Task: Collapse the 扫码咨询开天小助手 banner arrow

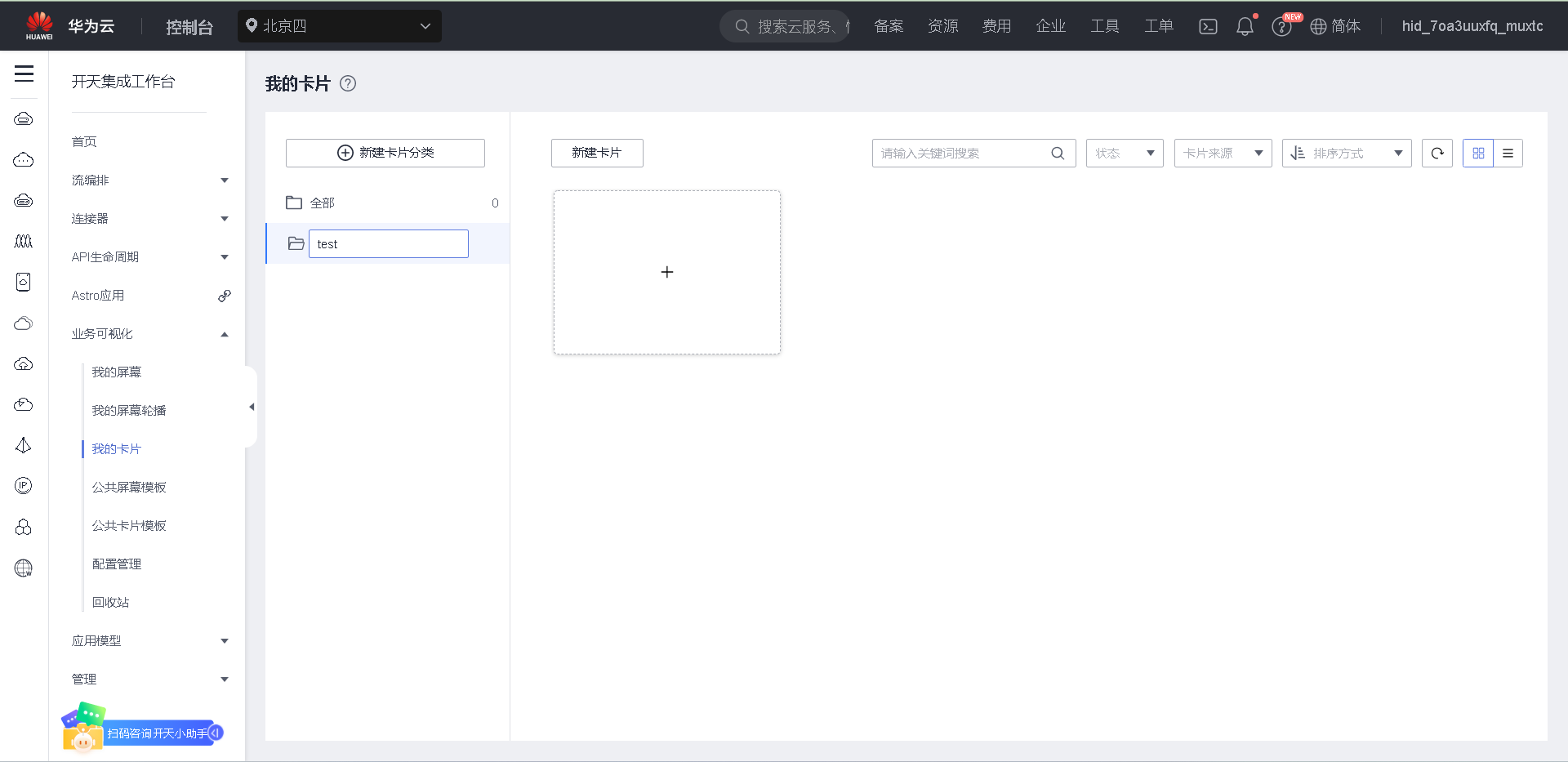Action: 216,733
